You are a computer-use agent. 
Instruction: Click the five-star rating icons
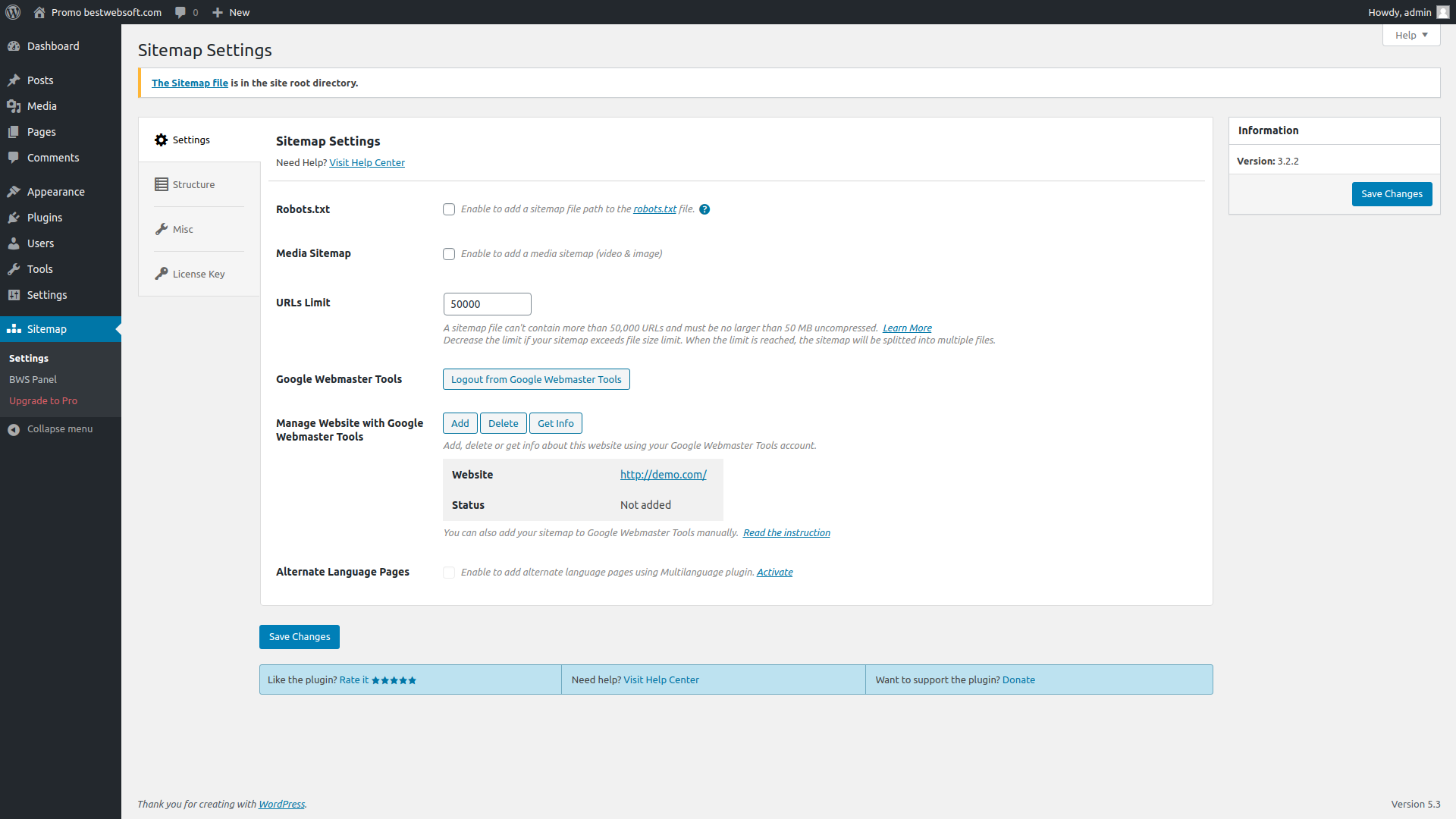point(394,680)
